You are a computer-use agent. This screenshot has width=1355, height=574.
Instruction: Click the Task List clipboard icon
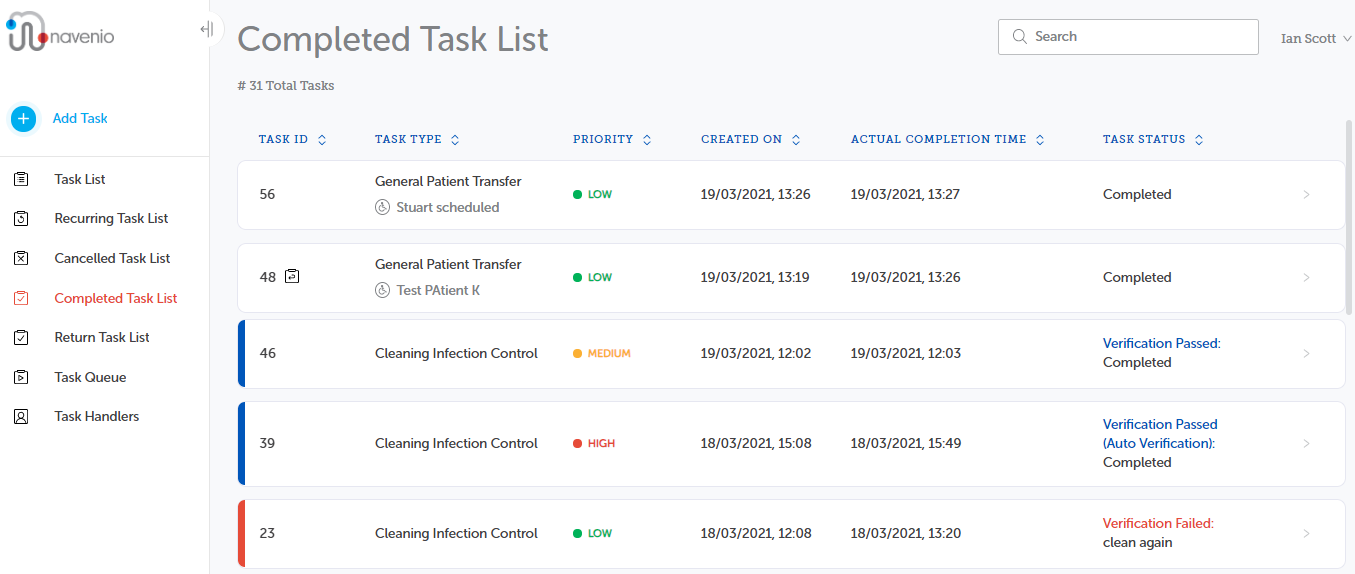click(21, 179)
